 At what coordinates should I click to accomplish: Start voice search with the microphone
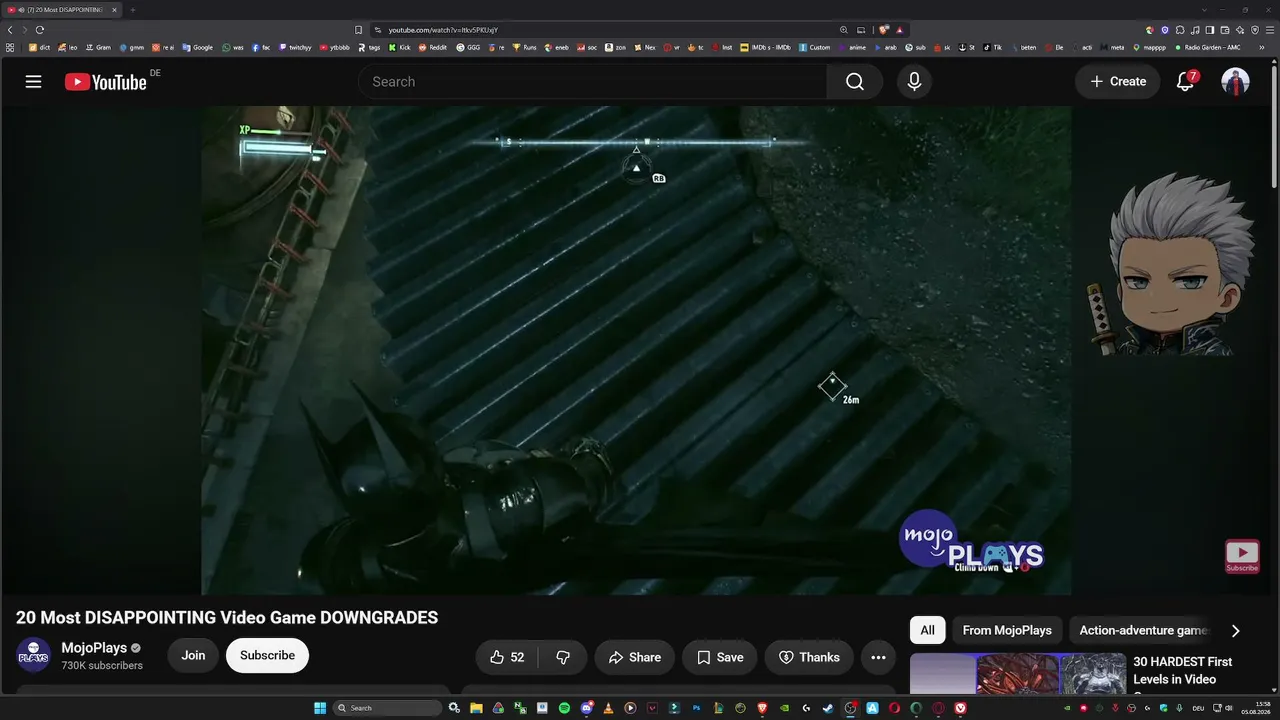[x=914, y=82]
